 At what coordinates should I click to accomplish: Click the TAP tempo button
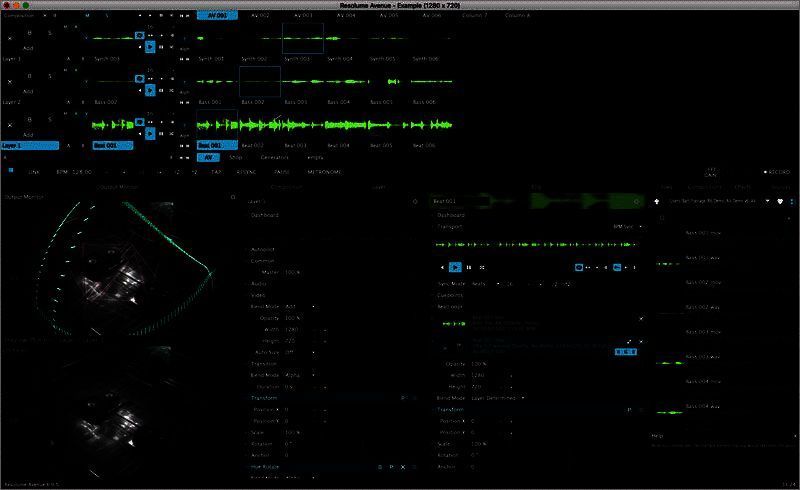[x=216, y=172]
